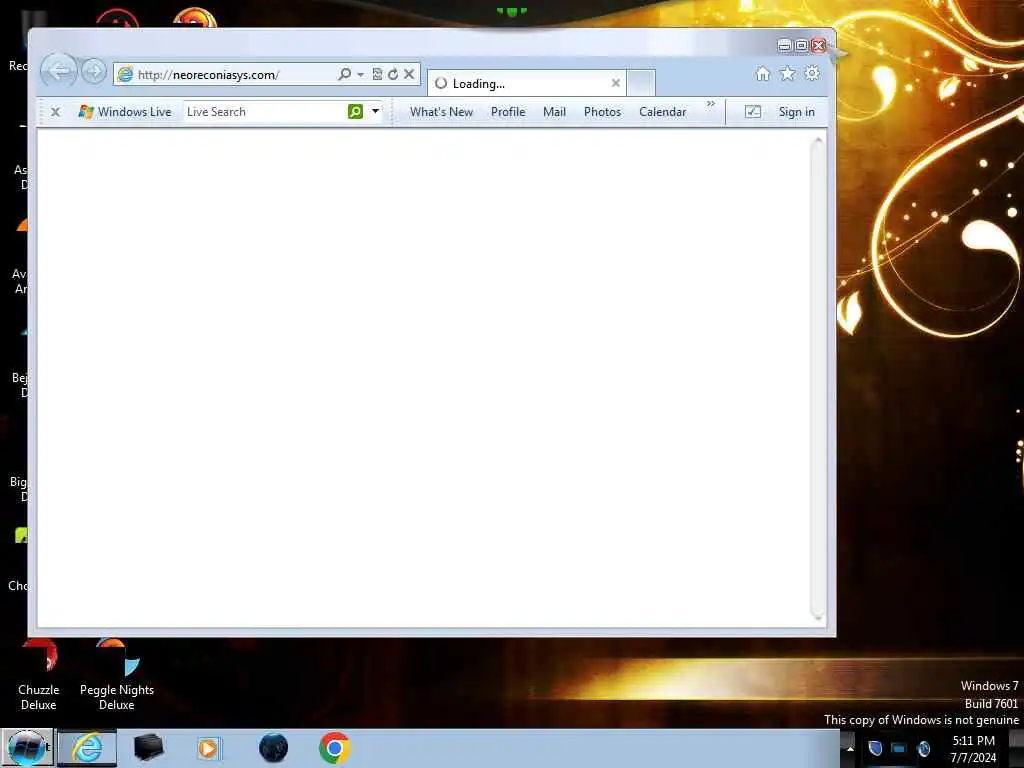Viewport: 1024px width, 768px height.
Task: Click the Windows Live logo button
Action: pos(124,112)
